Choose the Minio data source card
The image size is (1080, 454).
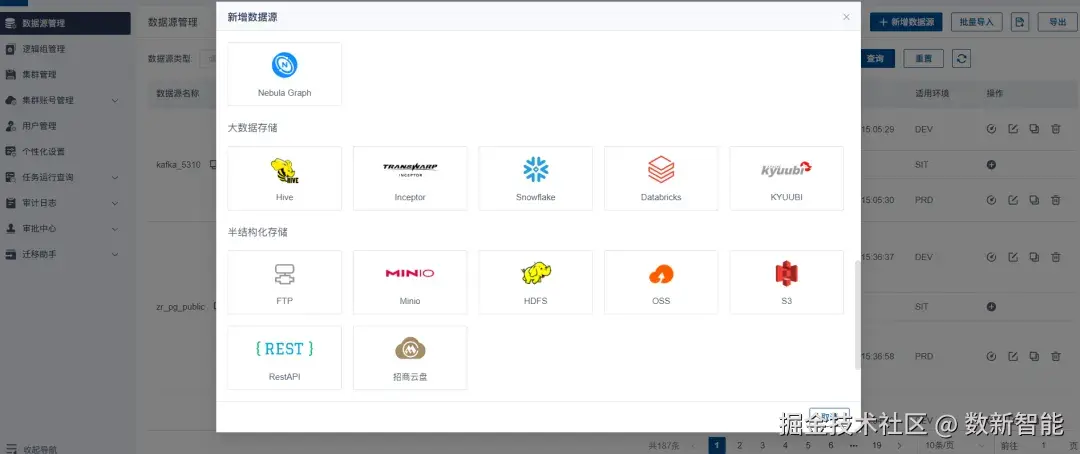point(410,282)
